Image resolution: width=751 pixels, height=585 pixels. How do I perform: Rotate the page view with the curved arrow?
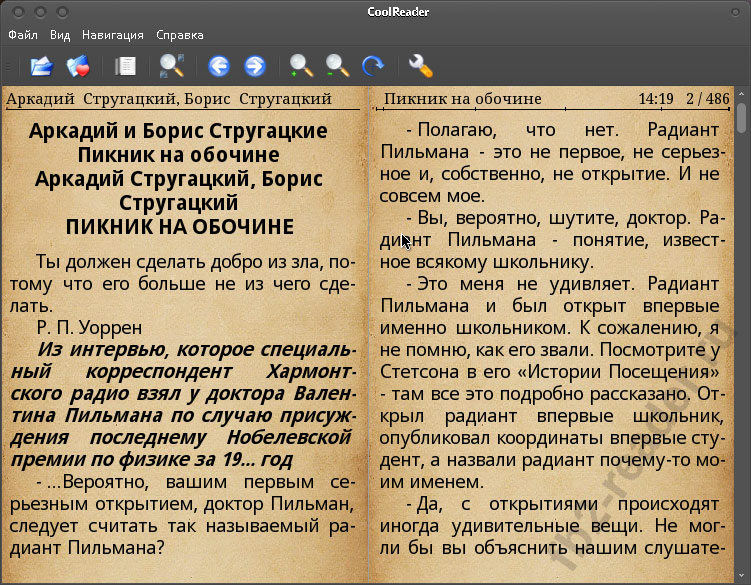374,67
